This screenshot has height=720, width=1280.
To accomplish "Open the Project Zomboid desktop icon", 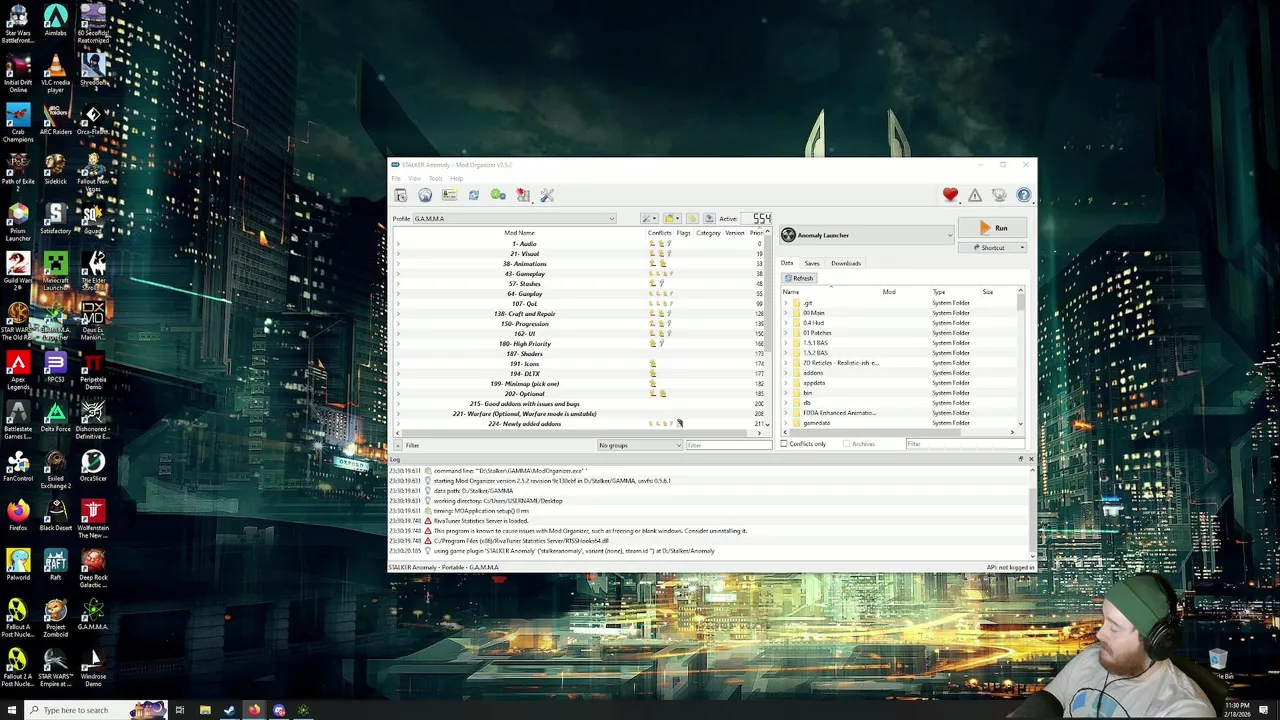I will (55, 618).
